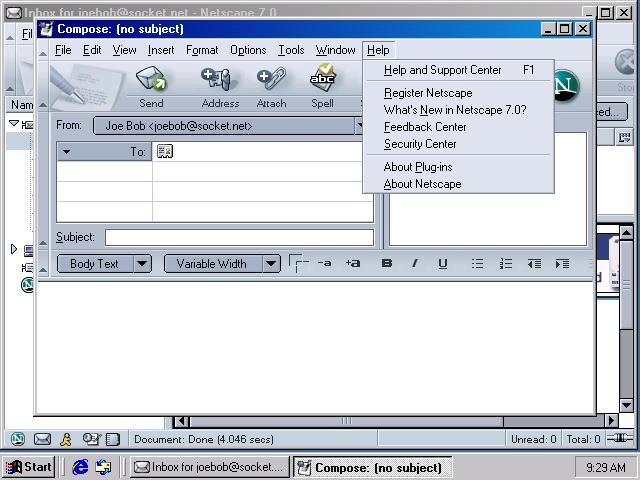Toggle Underline formatting button

tap(443, 263)
